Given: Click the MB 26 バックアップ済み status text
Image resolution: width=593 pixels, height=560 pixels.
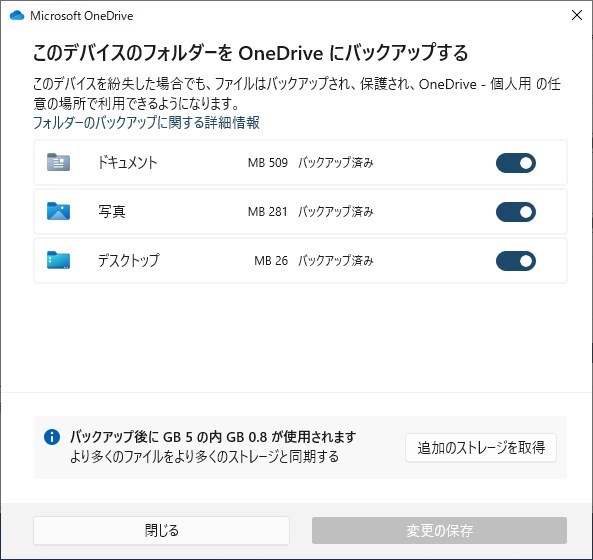Looking at the screenshot, I should (x=314, y=261).
